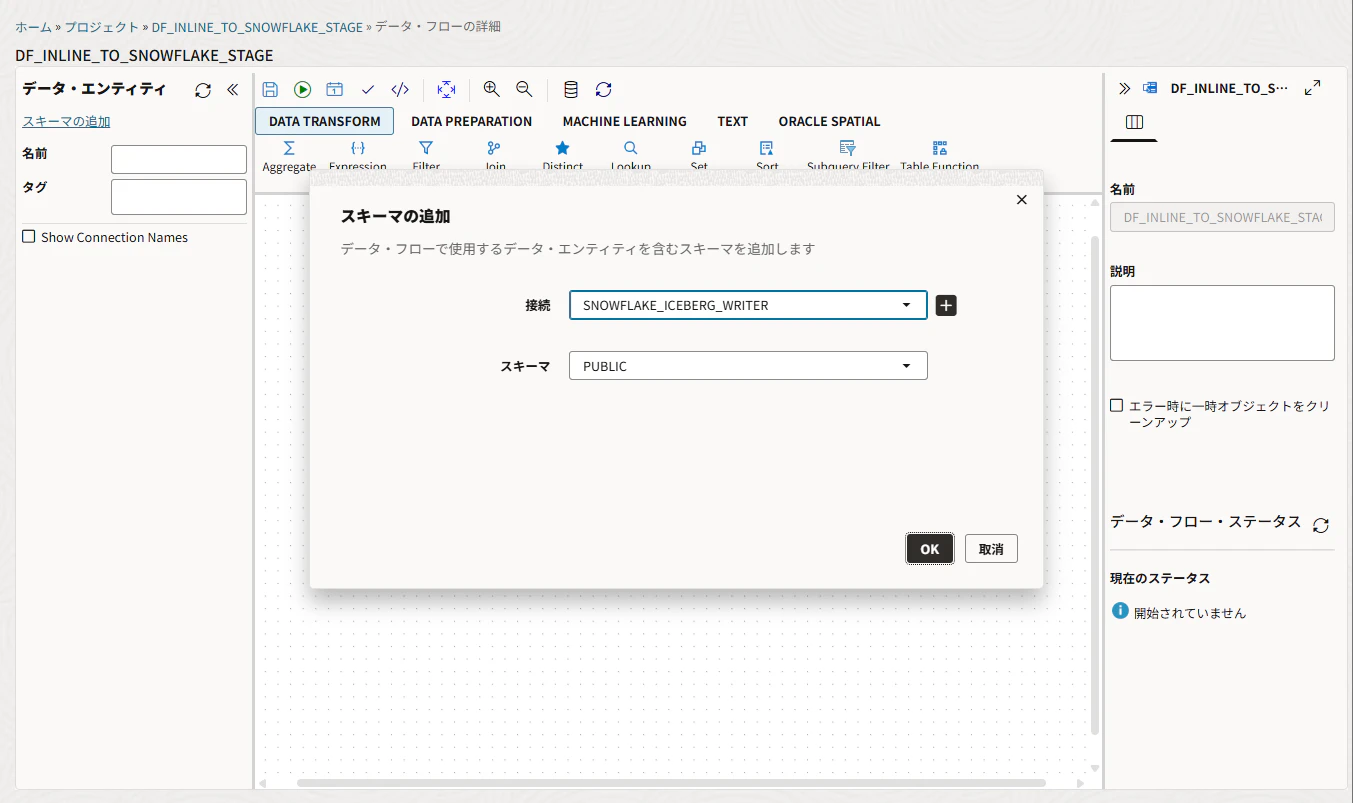
Task: Switch to the DATA TRANSFORM tab
Action: click(x=325, y=121)
